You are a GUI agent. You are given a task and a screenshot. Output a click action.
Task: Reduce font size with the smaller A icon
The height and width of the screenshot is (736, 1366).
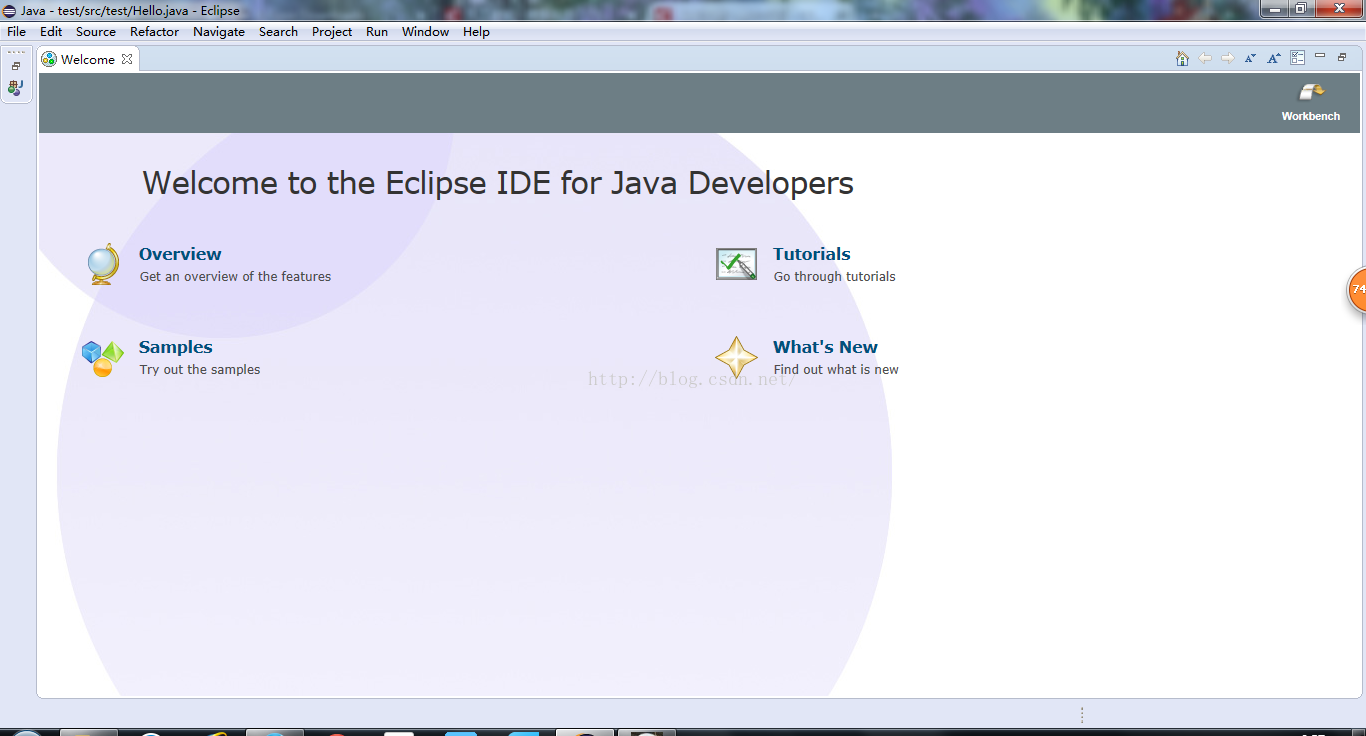(1250, 58)
